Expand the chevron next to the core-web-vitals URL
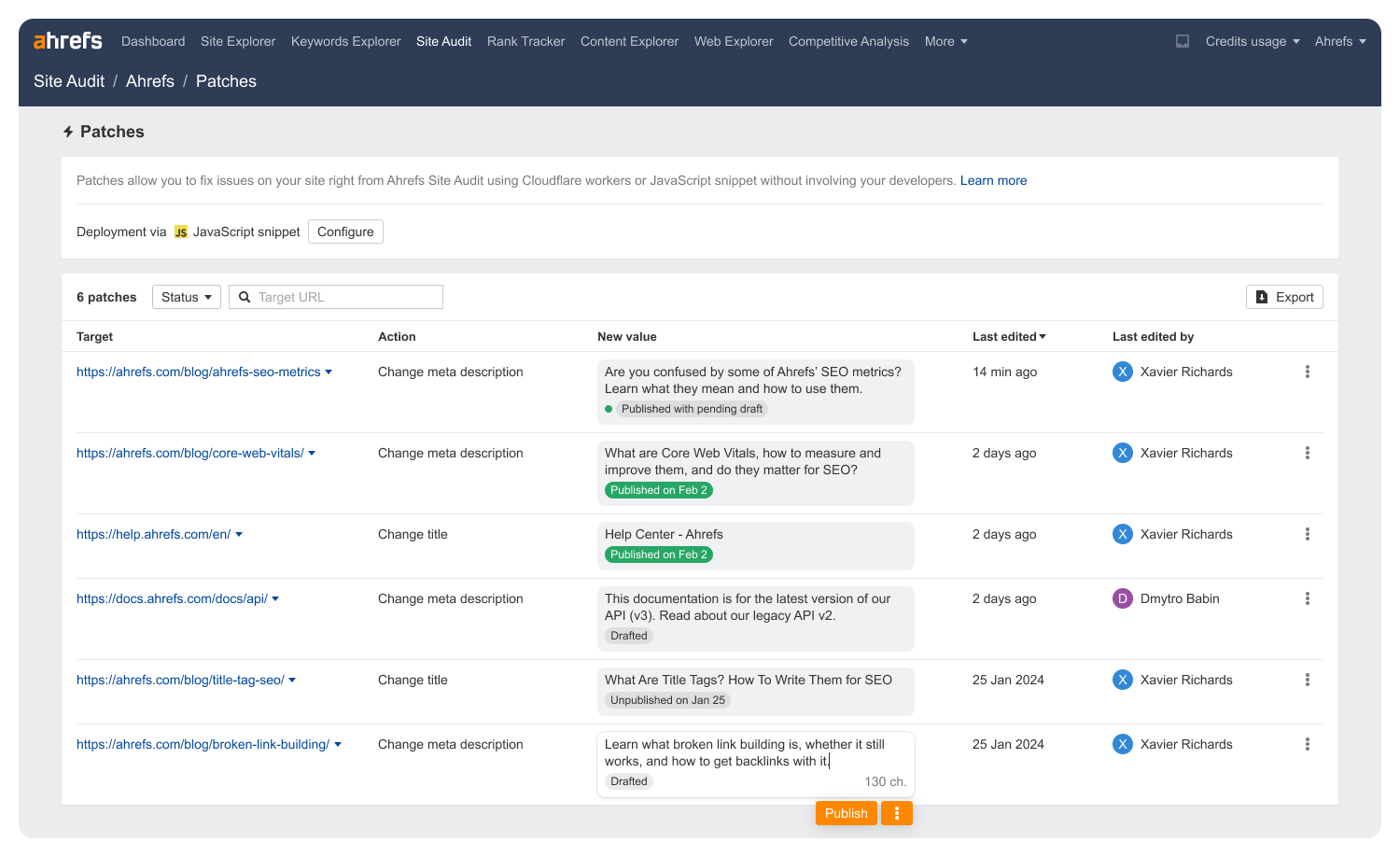The image size is (1400, 857). [x=314, y=453]
